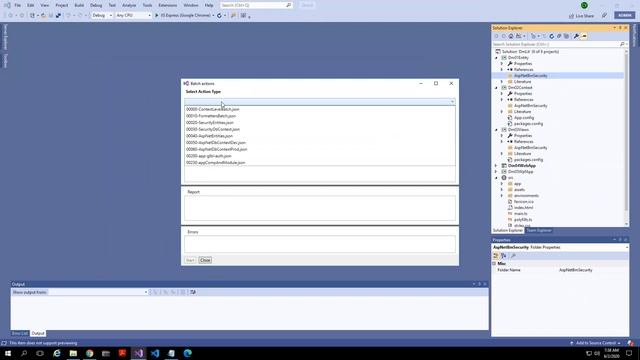Image resolution: width=640 pixels, height=360 pixels.
Task: Click the feedback icon beside Live Share
Action: coord(604,16)
